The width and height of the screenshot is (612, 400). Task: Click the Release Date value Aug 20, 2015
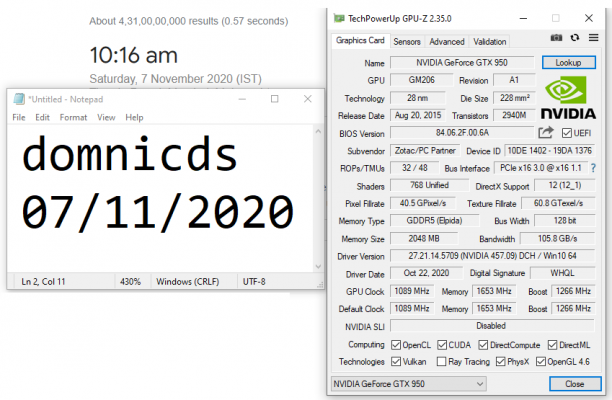point(418,116)
